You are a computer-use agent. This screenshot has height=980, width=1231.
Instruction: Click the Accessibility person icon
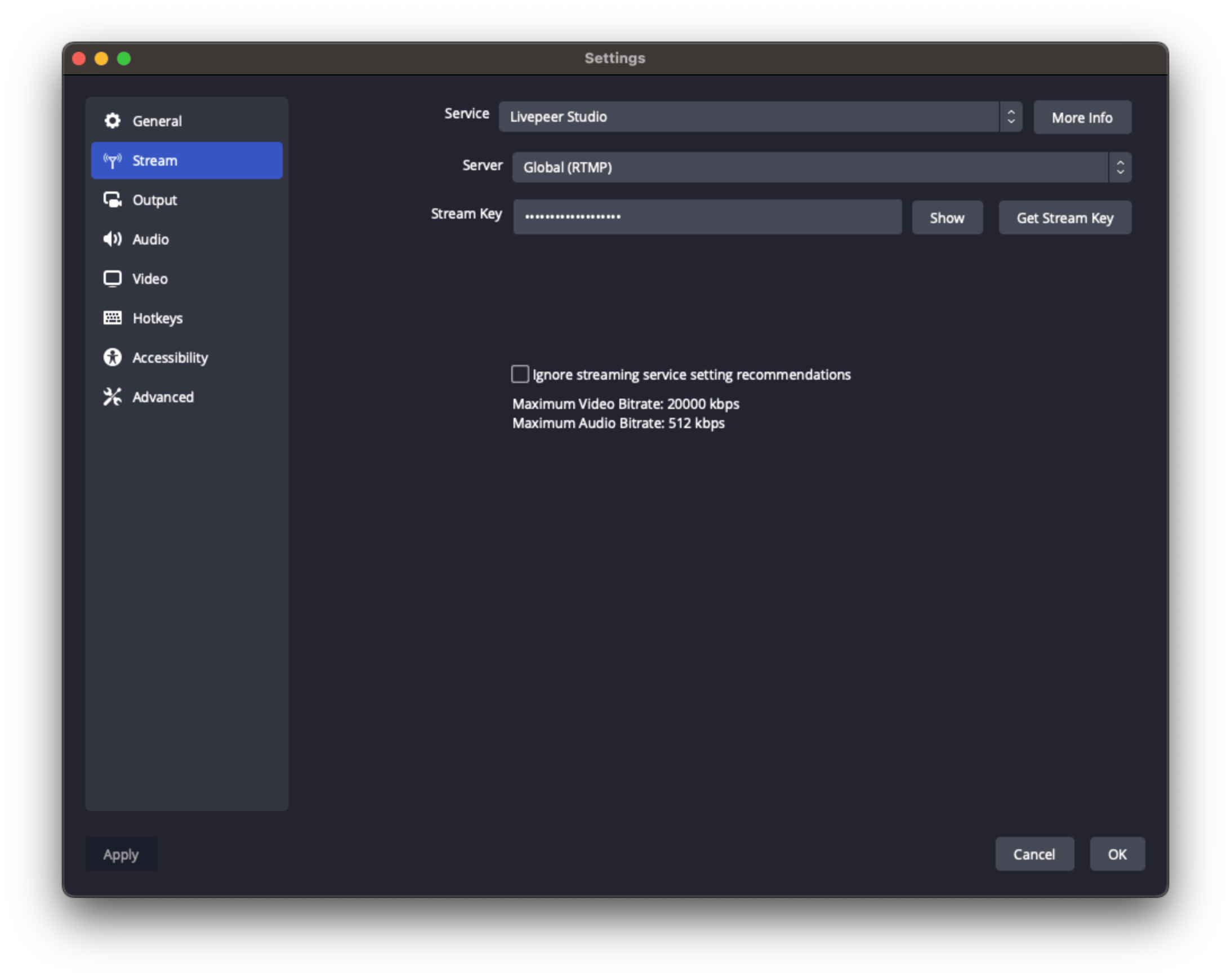[113, 358]
